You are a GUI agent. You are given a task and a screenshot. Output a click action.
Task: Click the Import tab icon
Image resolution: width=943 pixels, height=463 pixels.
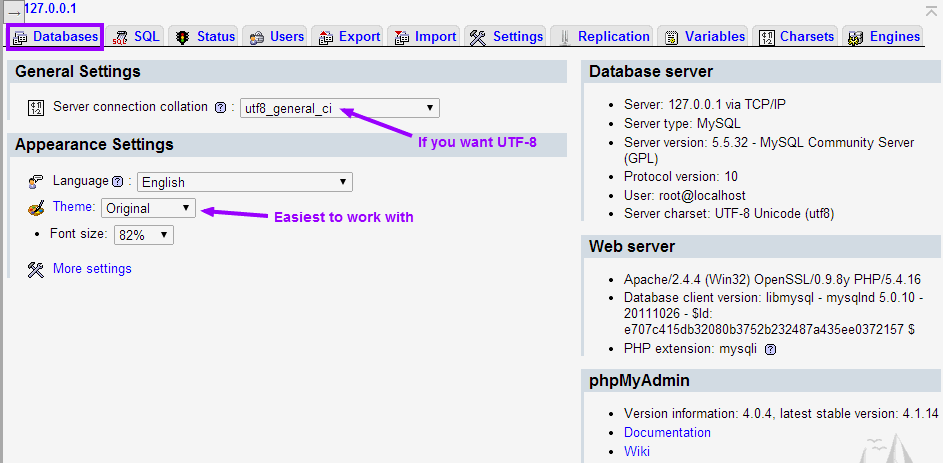click(x=402, y=38)
